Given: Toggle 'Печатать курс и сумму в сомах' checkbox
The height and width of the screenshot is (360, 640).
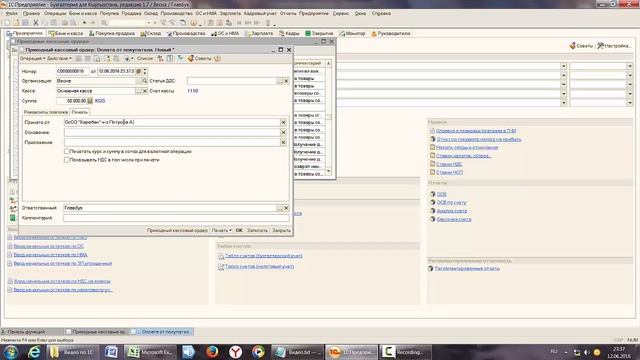Looking at the screenshot, I should pos(67,151).
